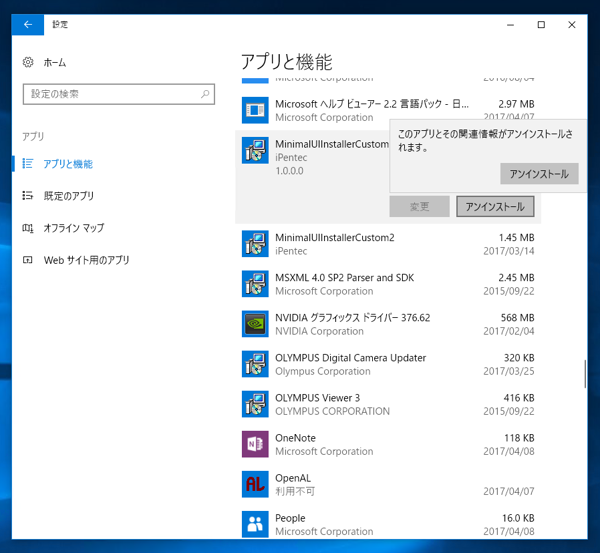
Task: Click the アンインストール button below the app
Action: tap(495, 207)
